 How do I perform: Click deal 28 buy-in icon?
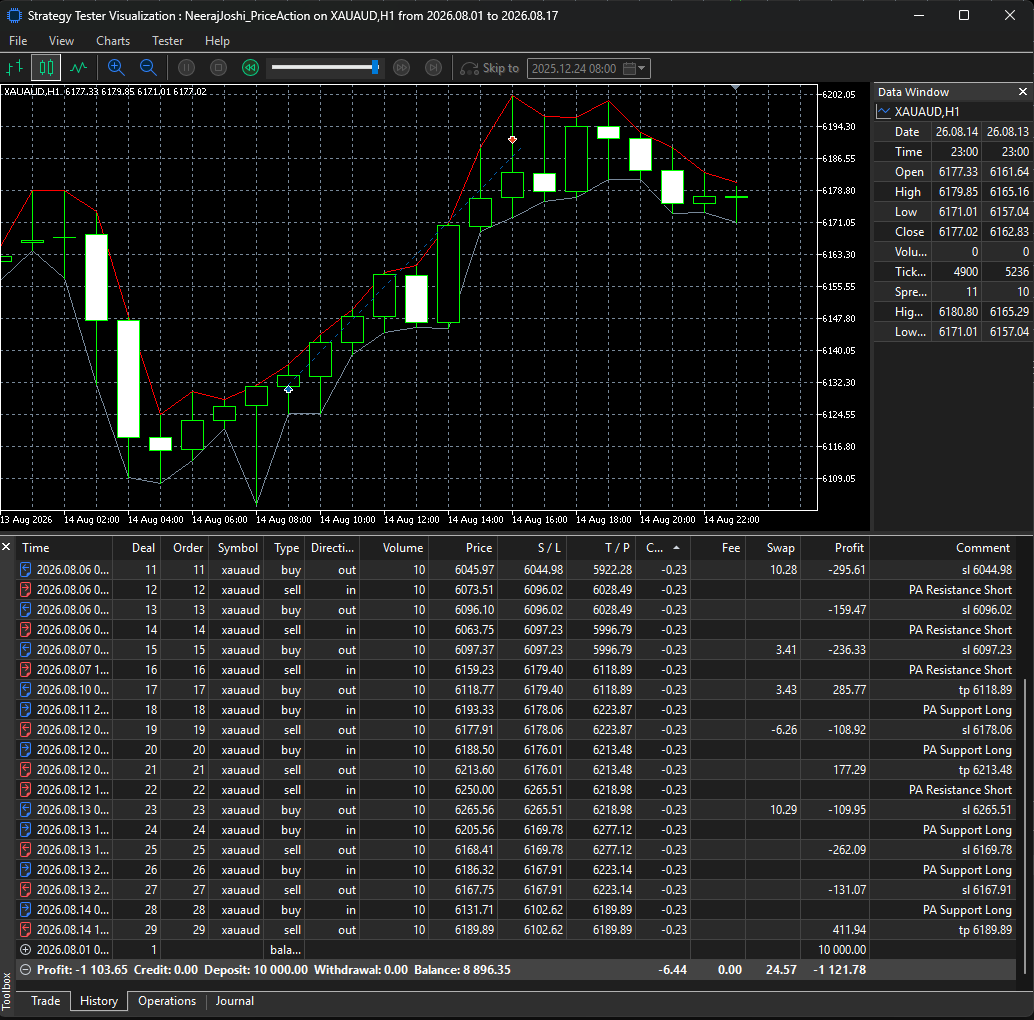tap(26, 910)
